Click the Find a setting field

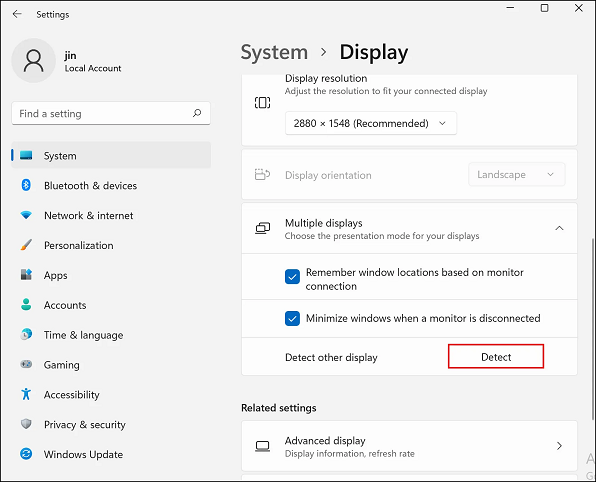coord(111,113)
